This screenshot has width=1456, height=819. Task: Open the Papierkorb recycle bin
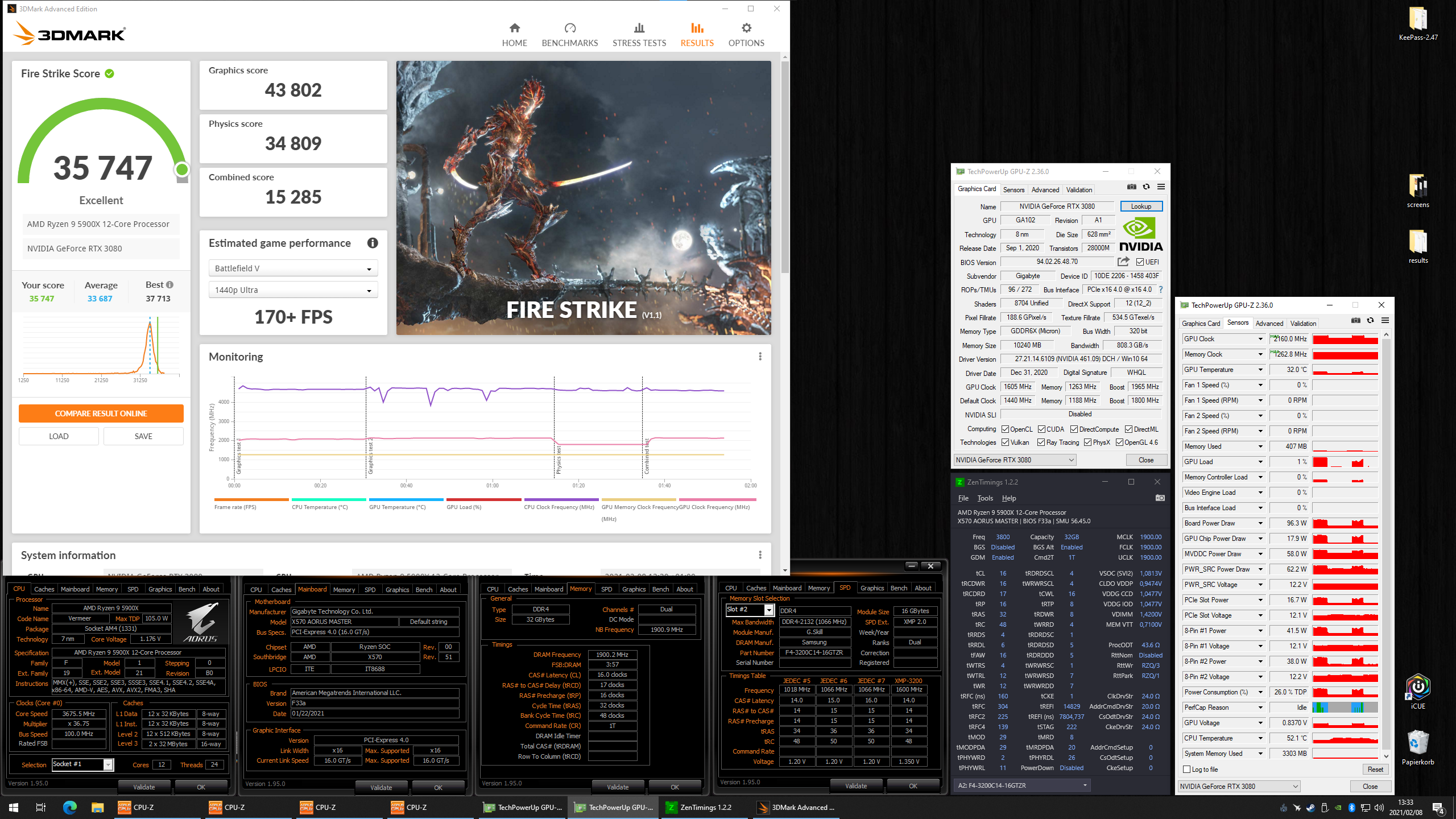click(1418, 747)
